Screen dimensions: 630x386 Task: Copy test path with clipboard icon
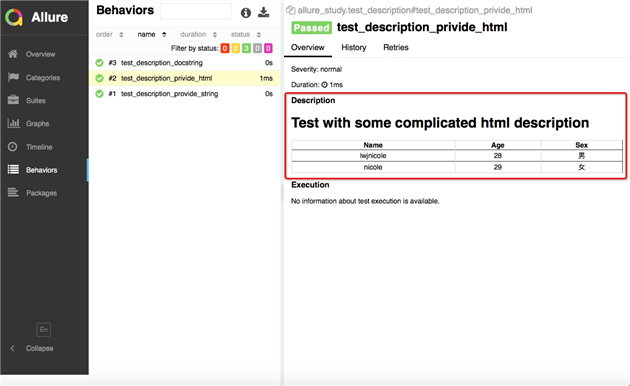[290, 10]
